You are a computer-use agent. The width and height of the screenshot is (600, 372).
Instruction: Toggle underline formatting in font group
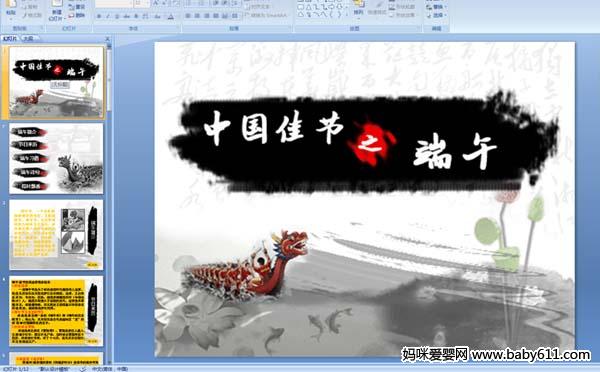pos(117,16)
